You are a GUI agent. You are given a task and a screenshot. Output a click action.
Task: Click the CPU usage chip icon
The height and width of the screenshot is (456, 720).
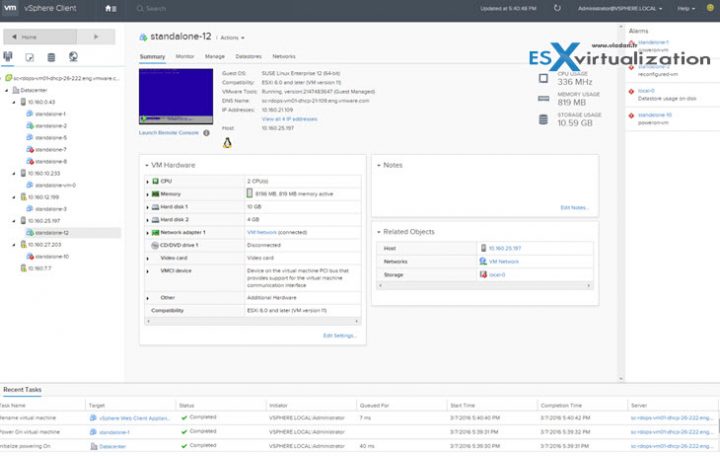pyautogui.click(x=543, y=79)
